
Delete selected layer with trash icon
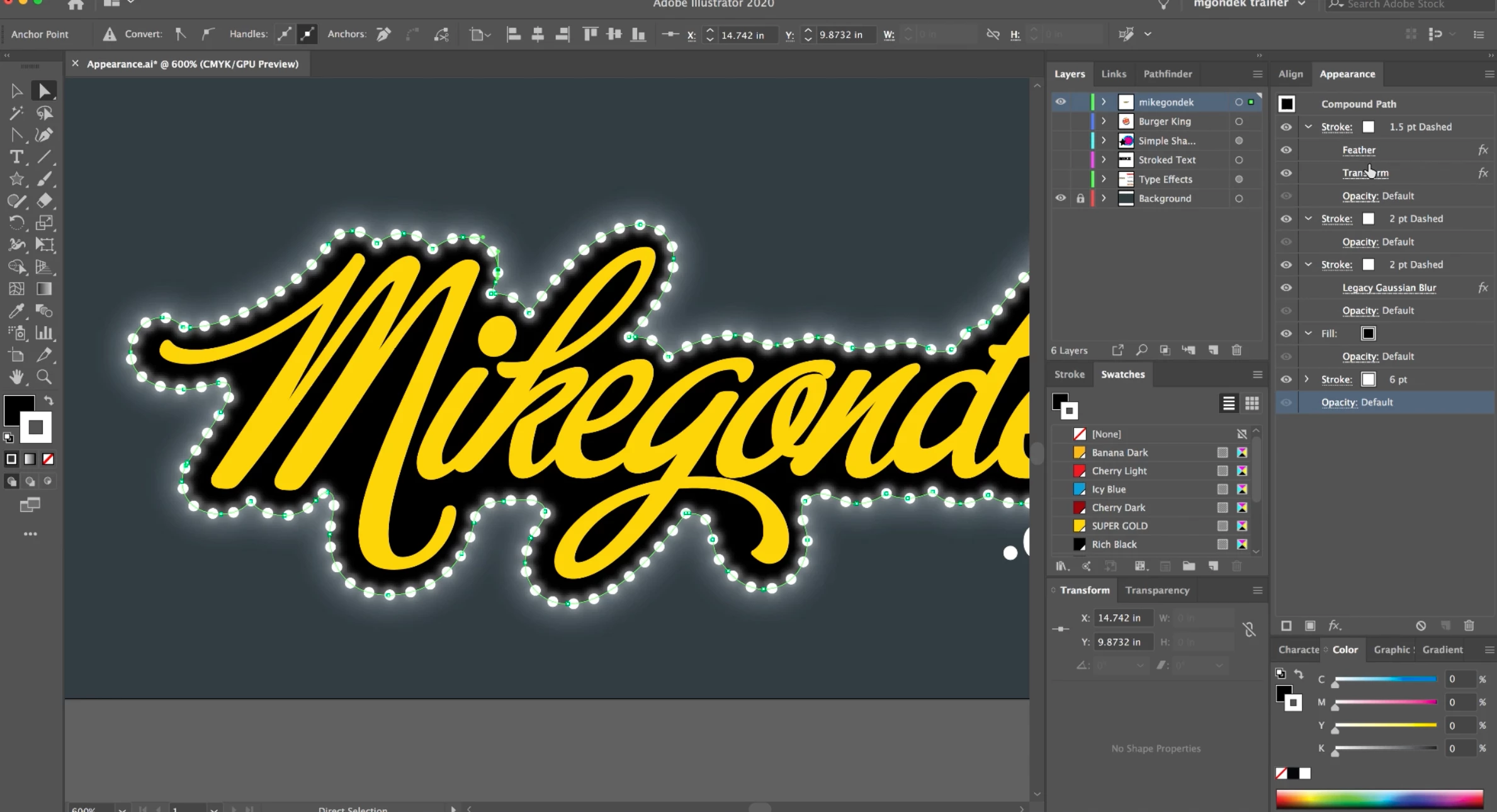tap(1236, 350)
